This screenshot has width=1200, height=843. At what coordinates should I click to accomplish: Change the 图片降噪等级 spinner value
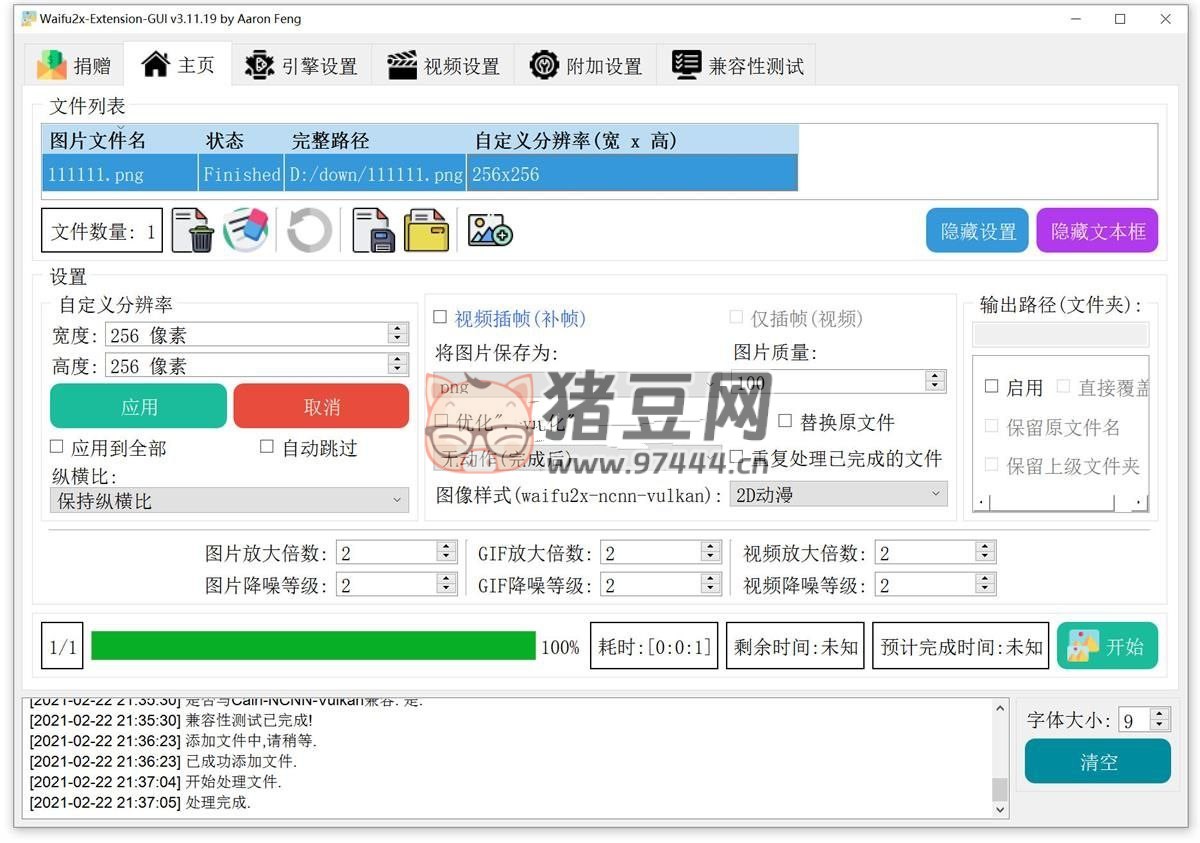(x=396, y=585)
